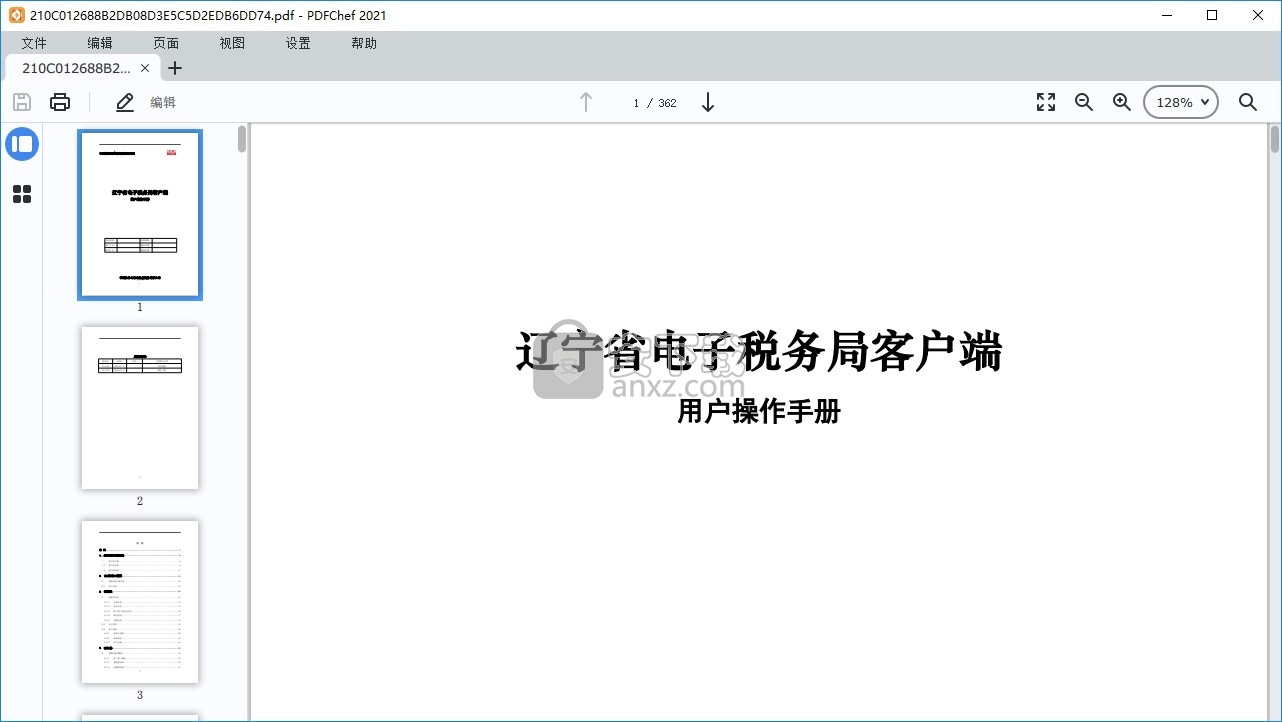
Task: Print the document with printer icon
Action: click(60, 102)
